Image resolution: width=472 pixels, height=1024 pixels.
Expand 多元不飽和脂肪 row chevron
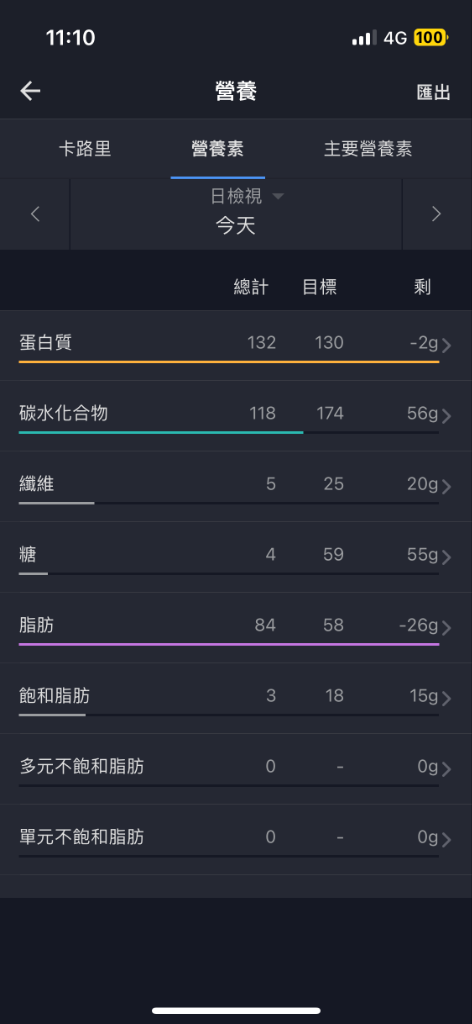pos(447,769)
